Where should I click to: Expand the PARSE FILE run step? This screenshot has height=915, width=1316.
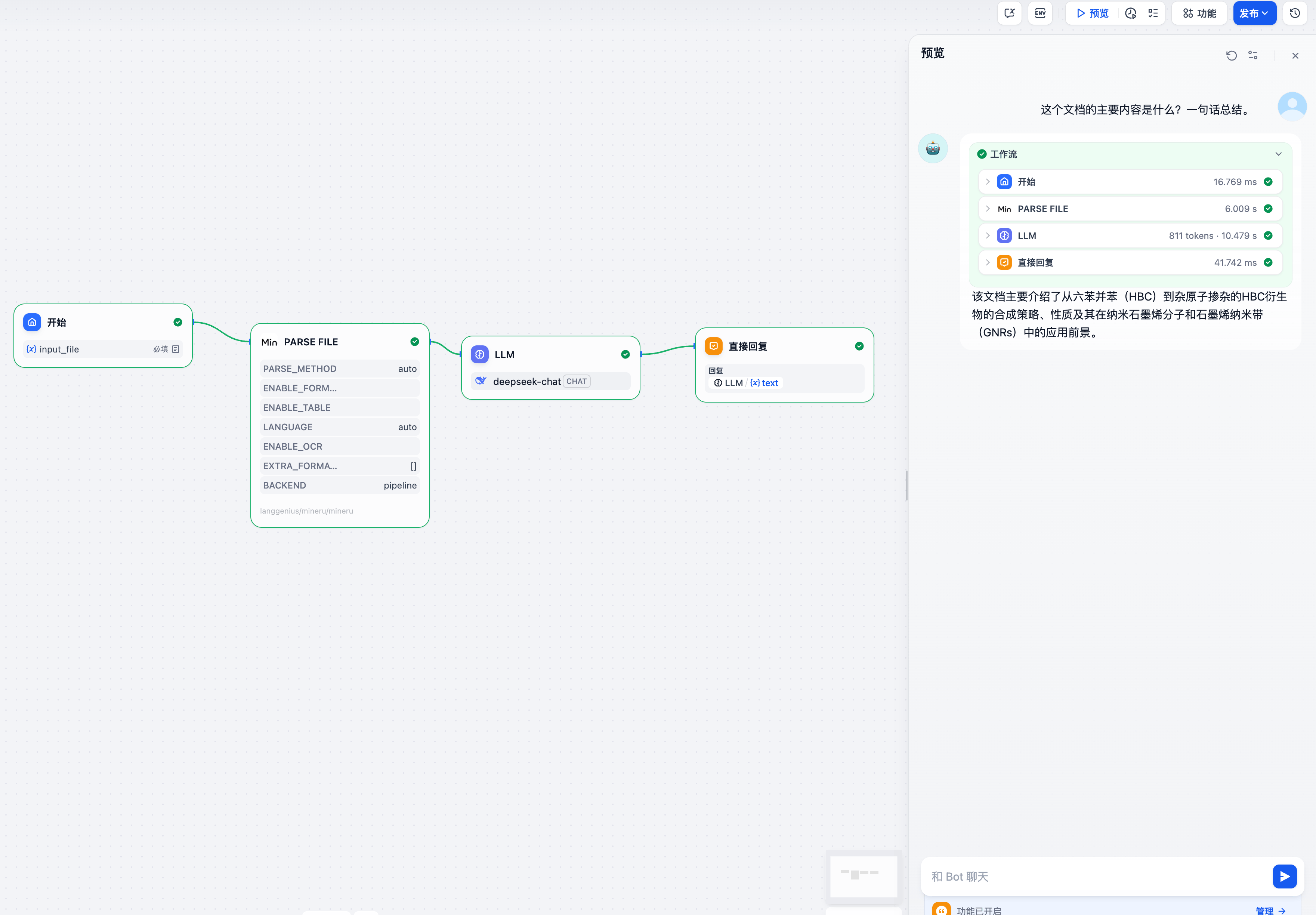pyautogui.click(x=988, y=209)
